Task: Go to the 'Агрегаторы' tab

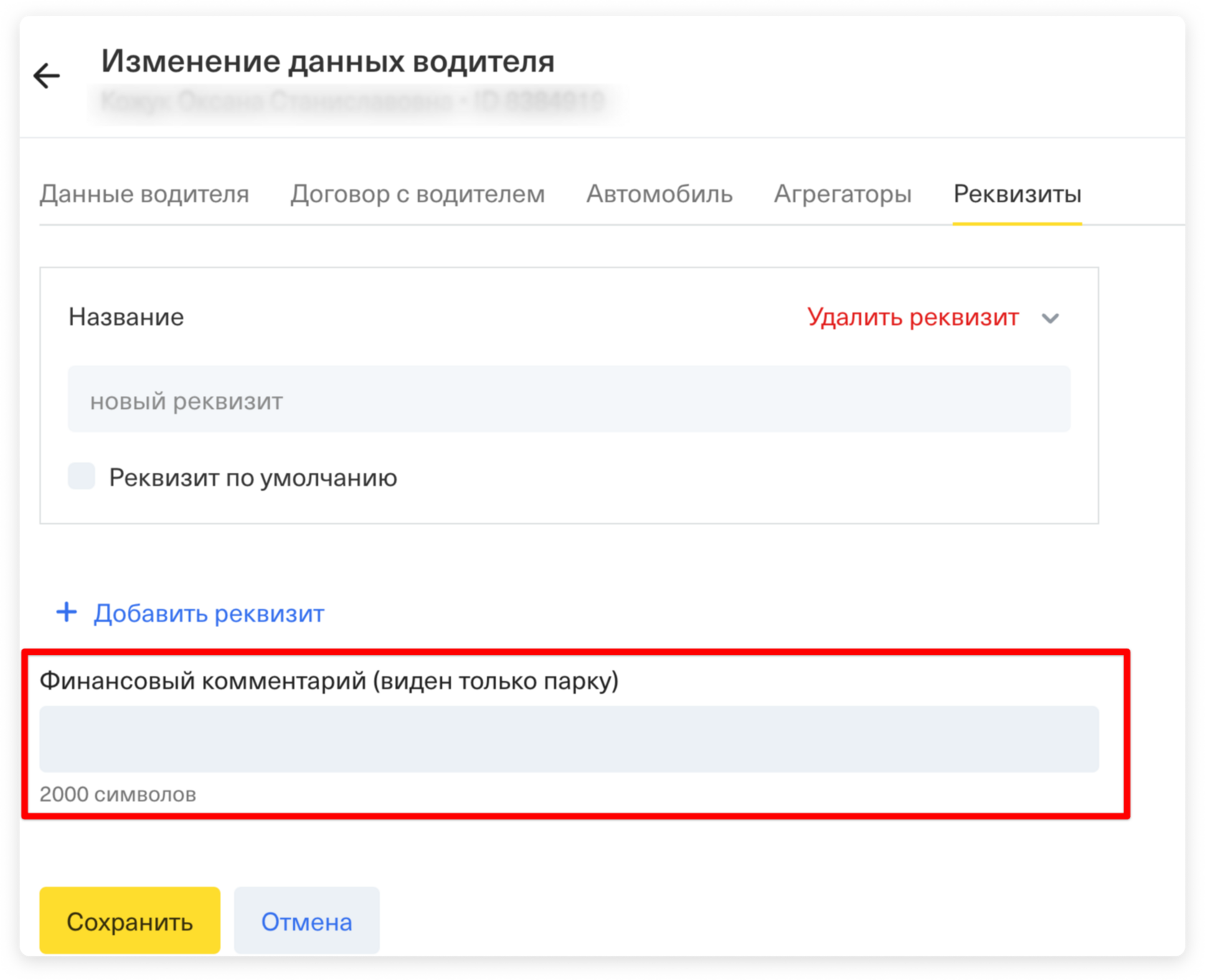Action: (x=843, y=194)
